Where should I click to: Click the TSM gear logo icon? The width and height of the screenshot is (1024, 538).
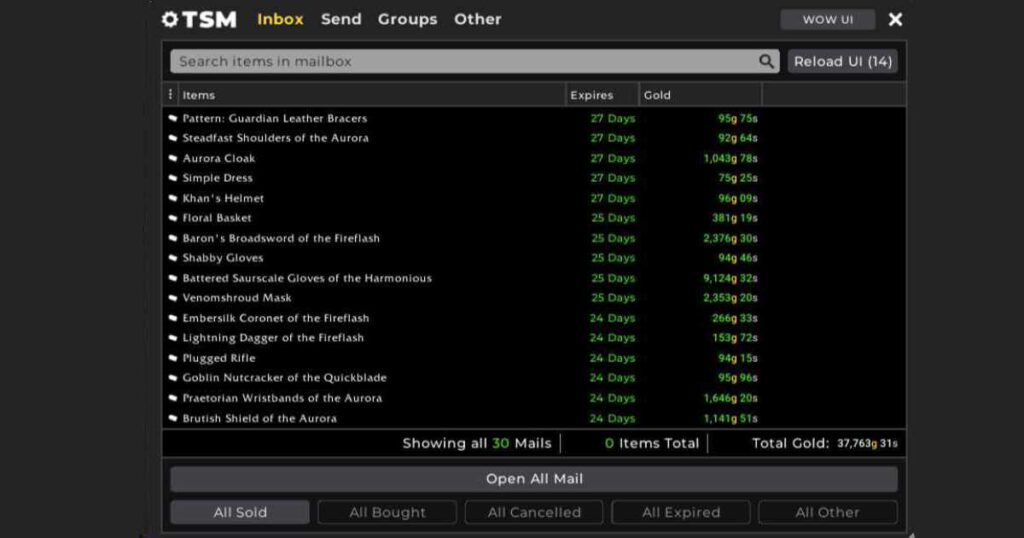pos(169,19)
